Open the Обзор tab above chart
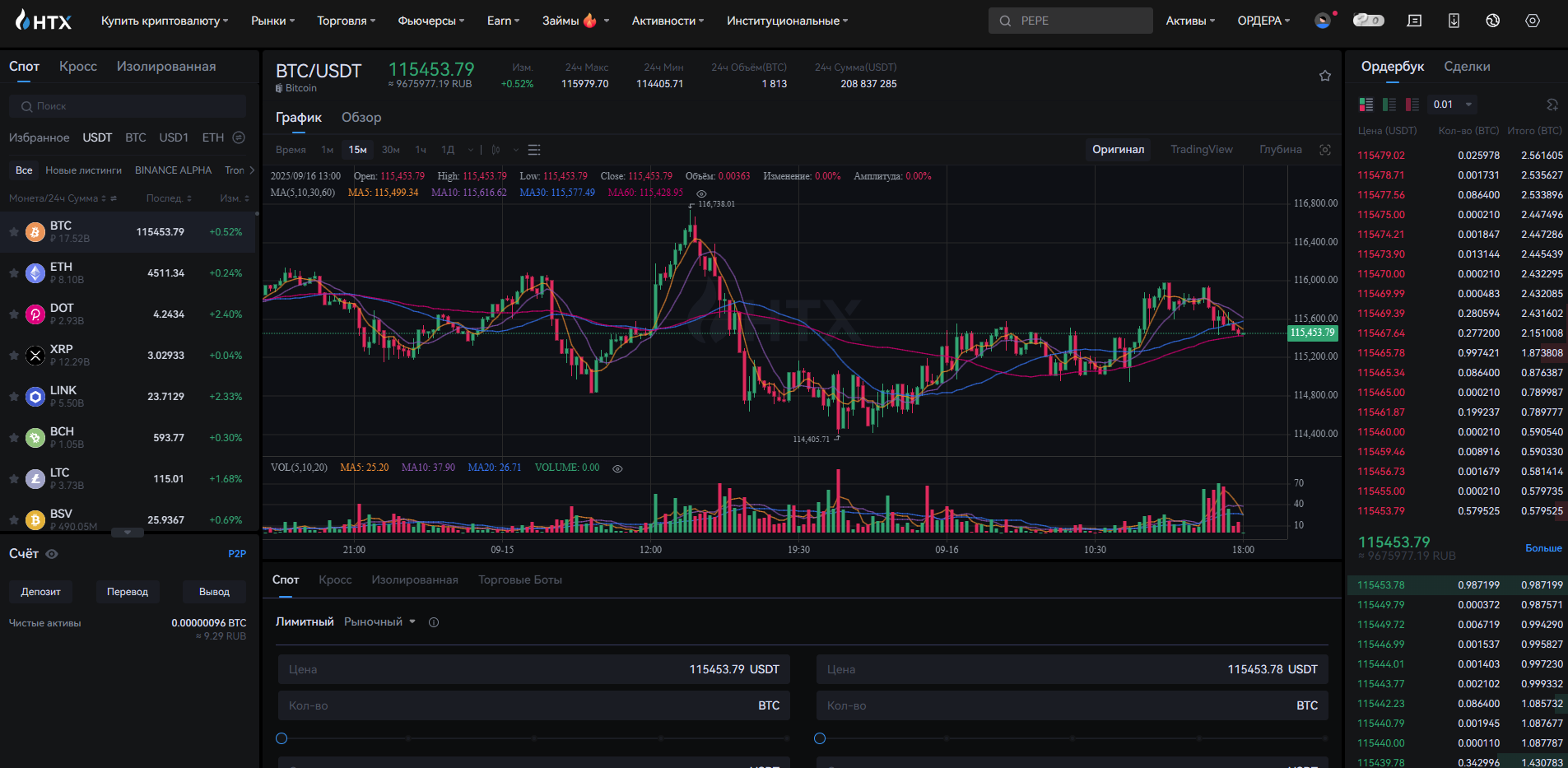 [361, 118]
